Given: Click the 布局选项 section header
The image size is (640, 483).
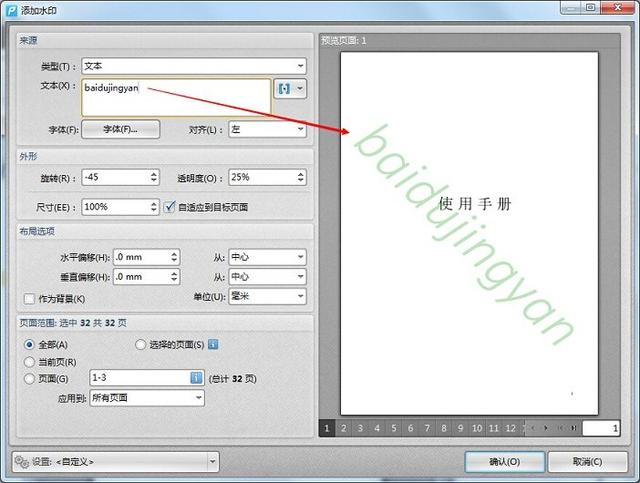Looking at the screenshot, I should 37,231.
